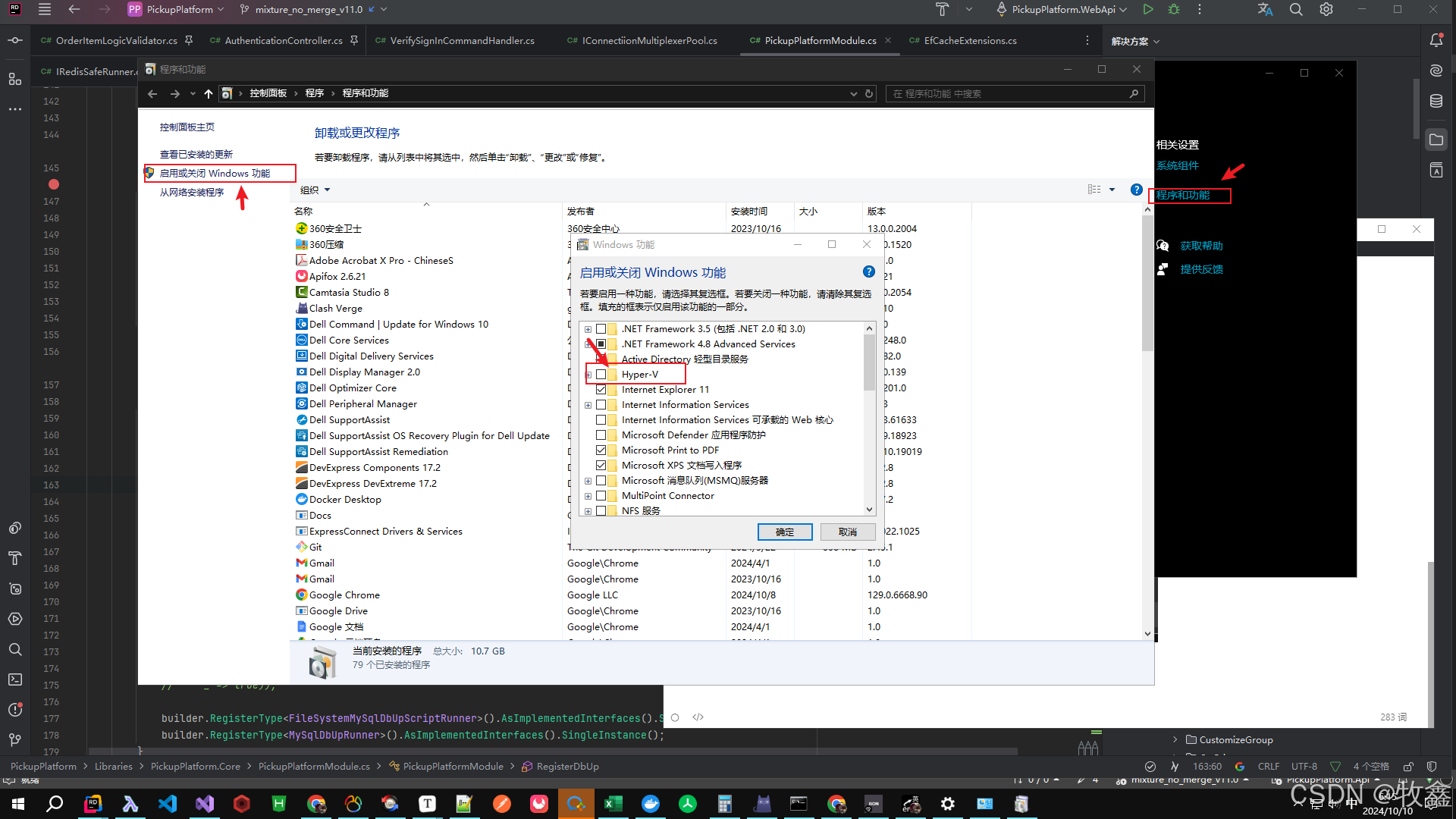Switch to OrderItemLogicValidator.cs tab
Viewport: 1456px width, 819px height.
tap(116, 41)
